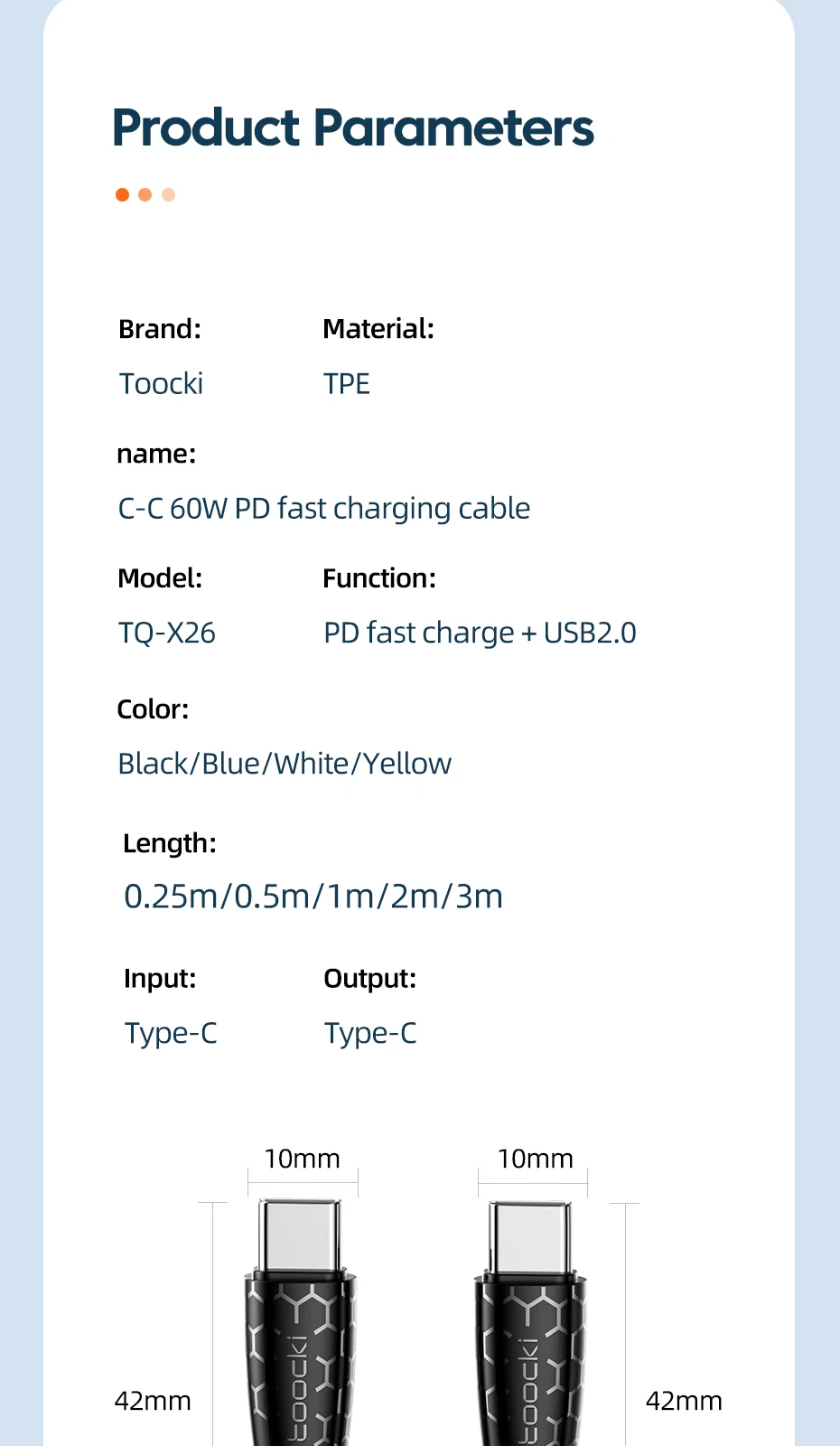
Task: Select the TPE material value
Action: click(347, 384)
